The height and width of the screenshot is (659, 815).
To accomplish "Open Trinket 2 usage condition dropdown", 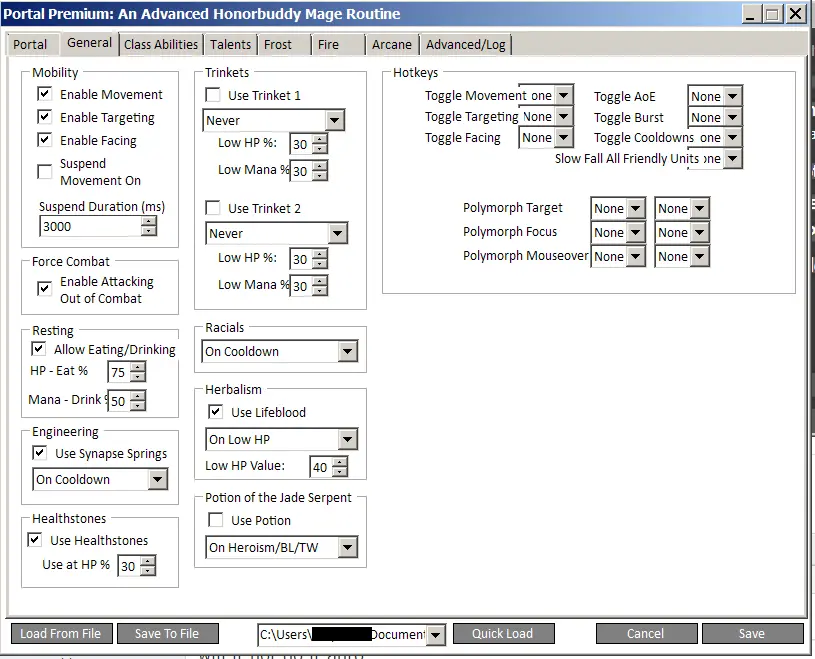I will [277, 234].
